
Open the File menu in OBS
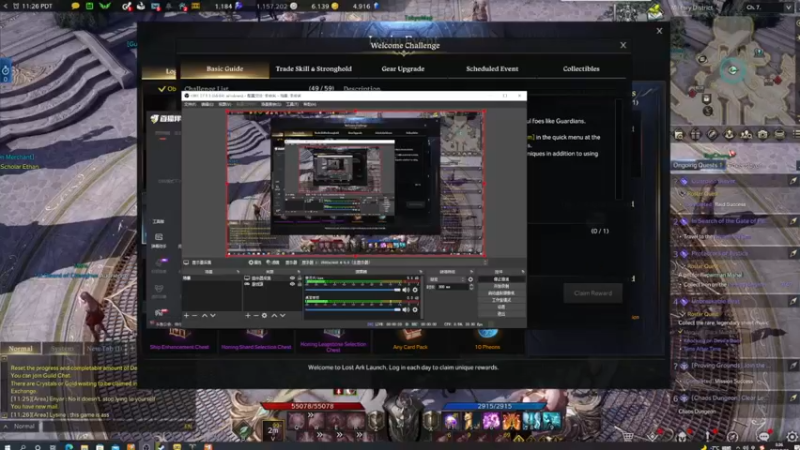coord(190,104)
